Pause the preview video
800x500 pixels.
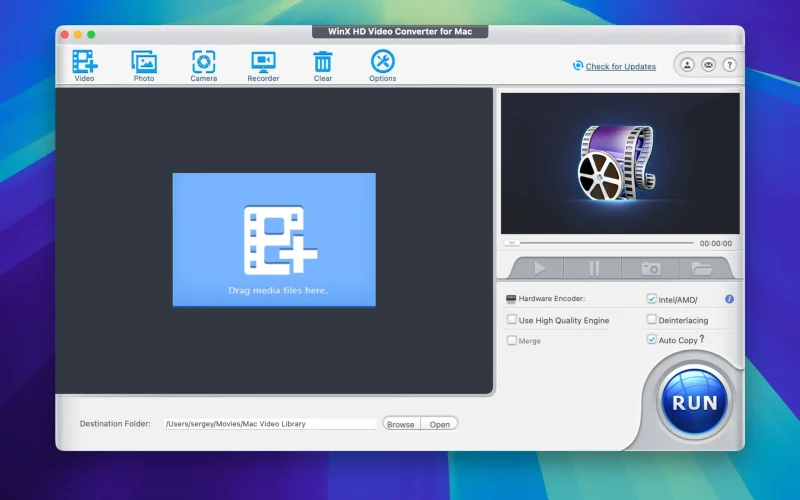[594, 268]
